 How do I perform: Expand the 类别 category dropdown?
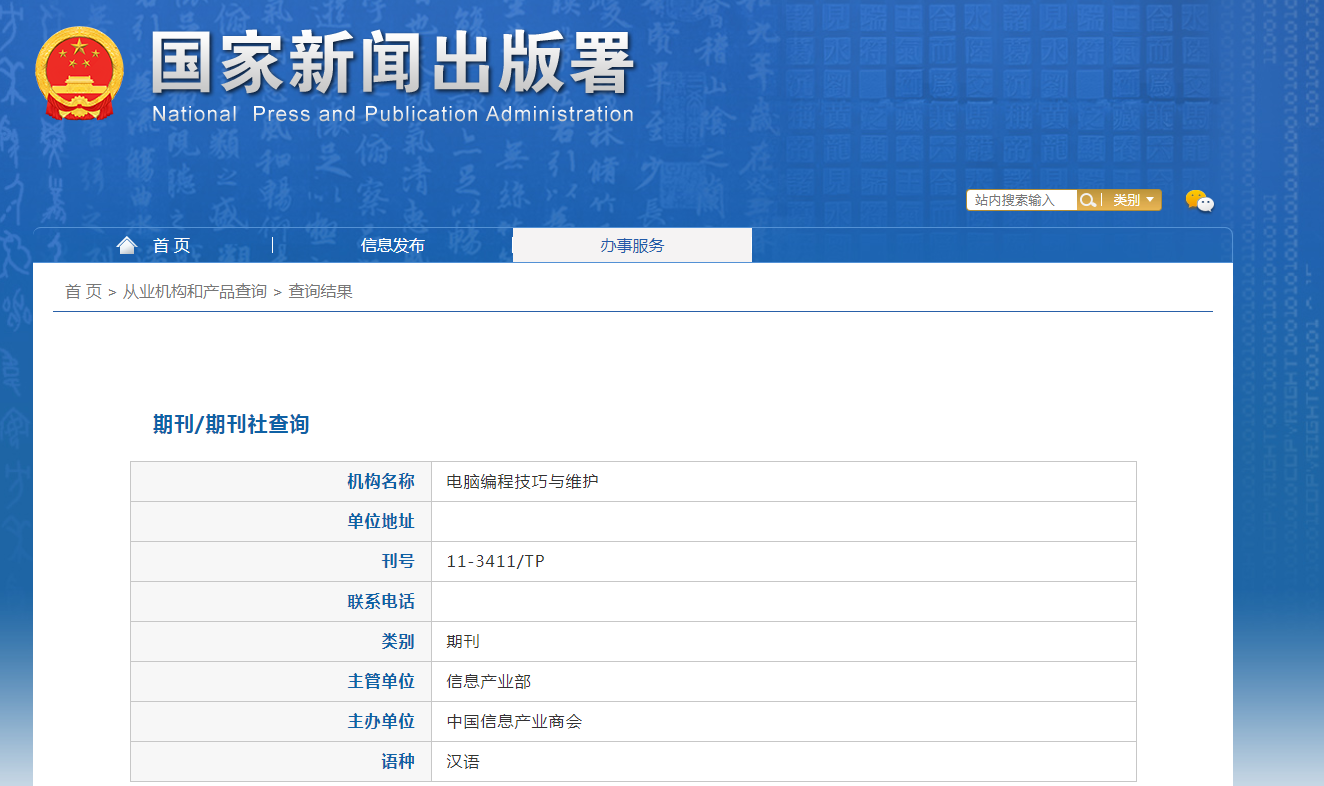click(1133, 200)
